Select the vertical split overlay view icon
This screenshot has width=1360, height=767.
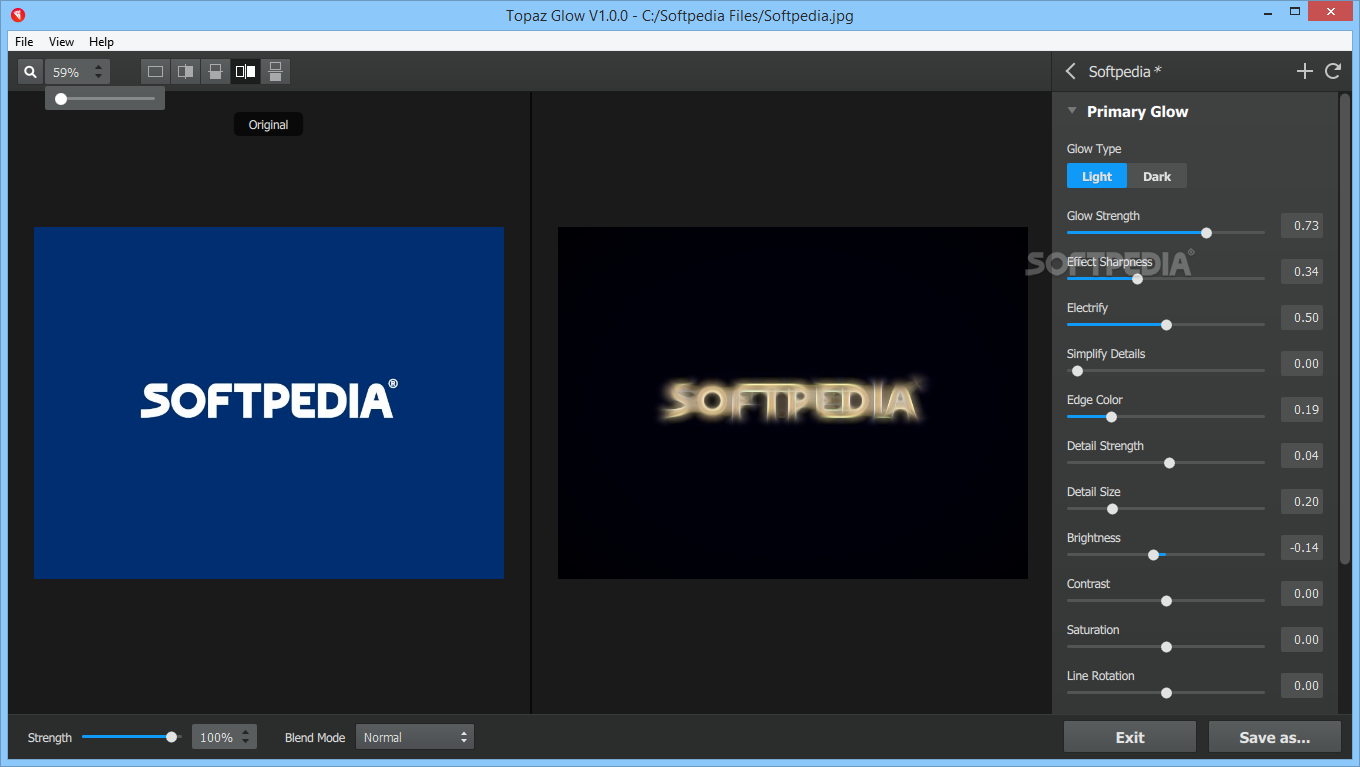tap(185, 72)
